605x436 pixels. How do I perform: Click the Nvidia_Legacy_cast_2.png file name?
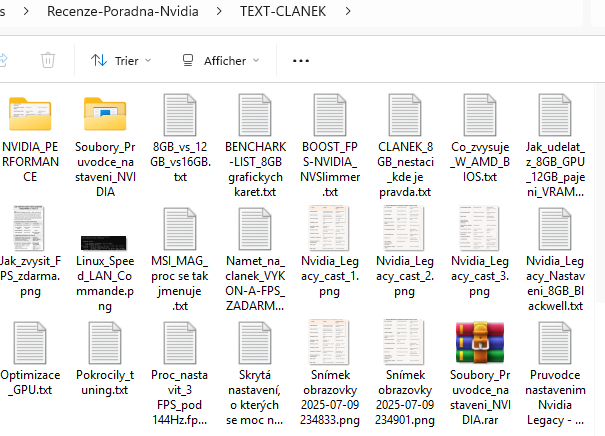point(405,276)
